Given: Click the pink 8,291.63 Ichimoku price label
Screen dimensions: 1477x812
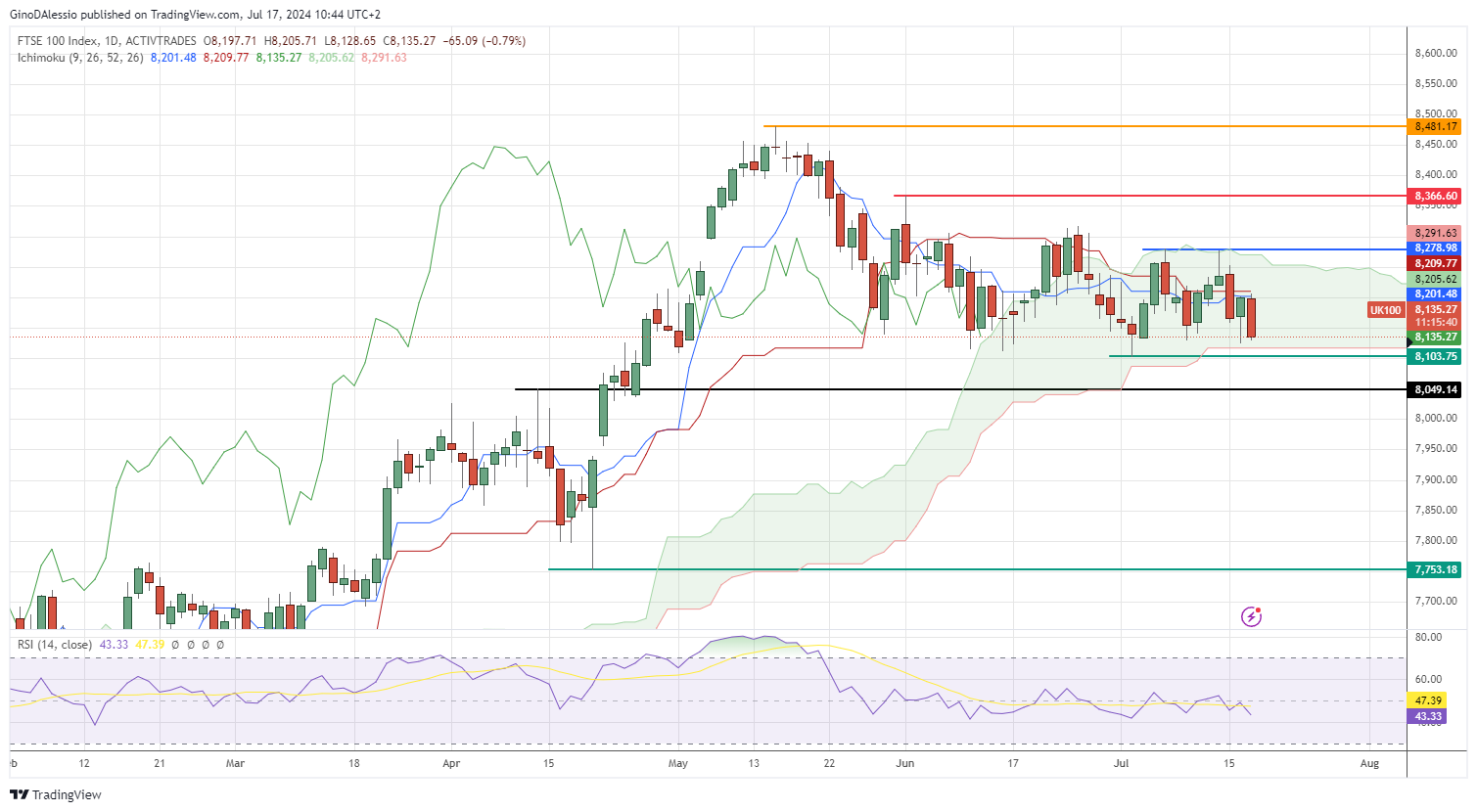Looking at the screenshot, I should pyautogui.click(x=1435, y=233).
